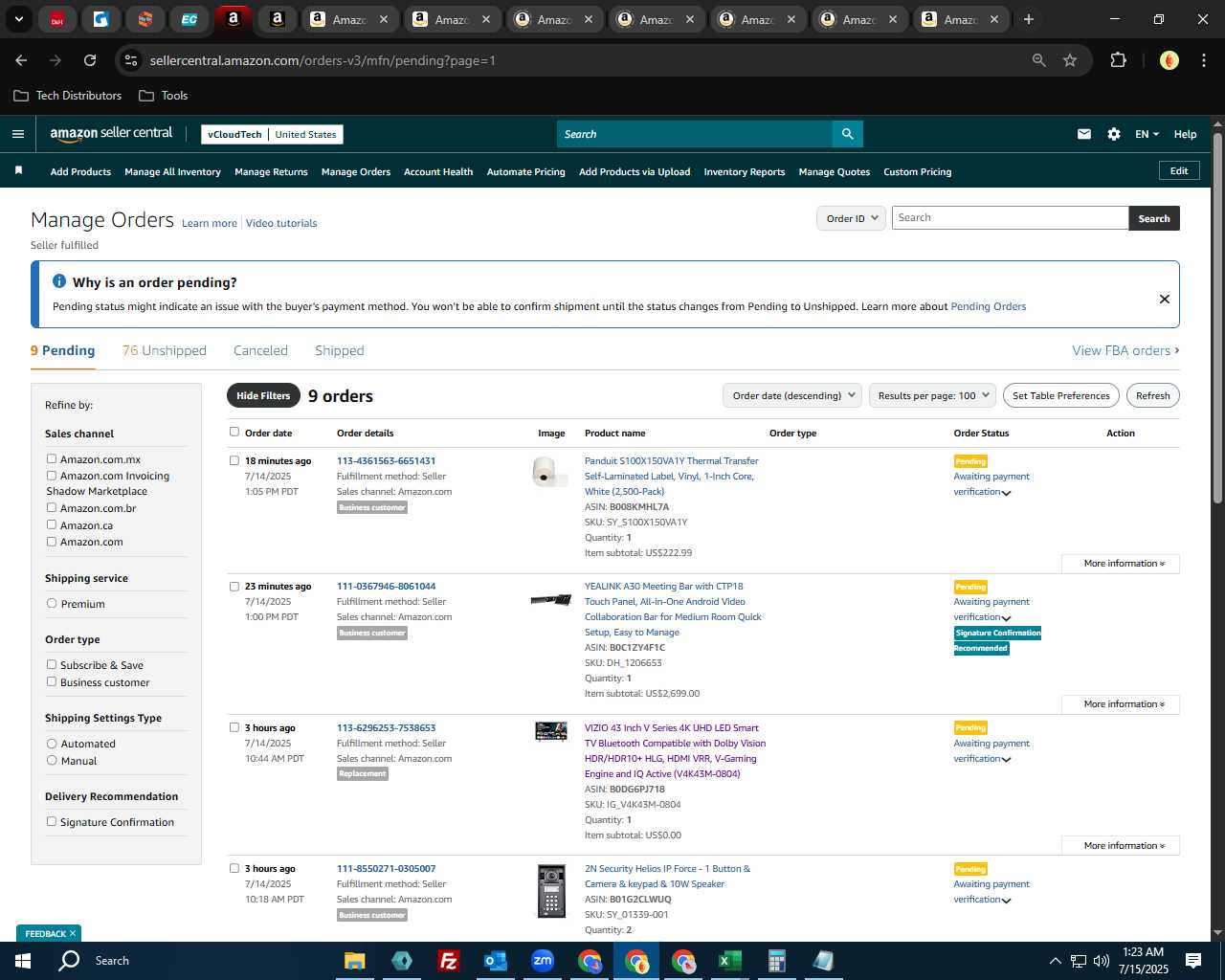Open the Order ID search type dropdown
Viewport: 1225px width, 980px height.
pyautogui.click(x=851, y=218)
